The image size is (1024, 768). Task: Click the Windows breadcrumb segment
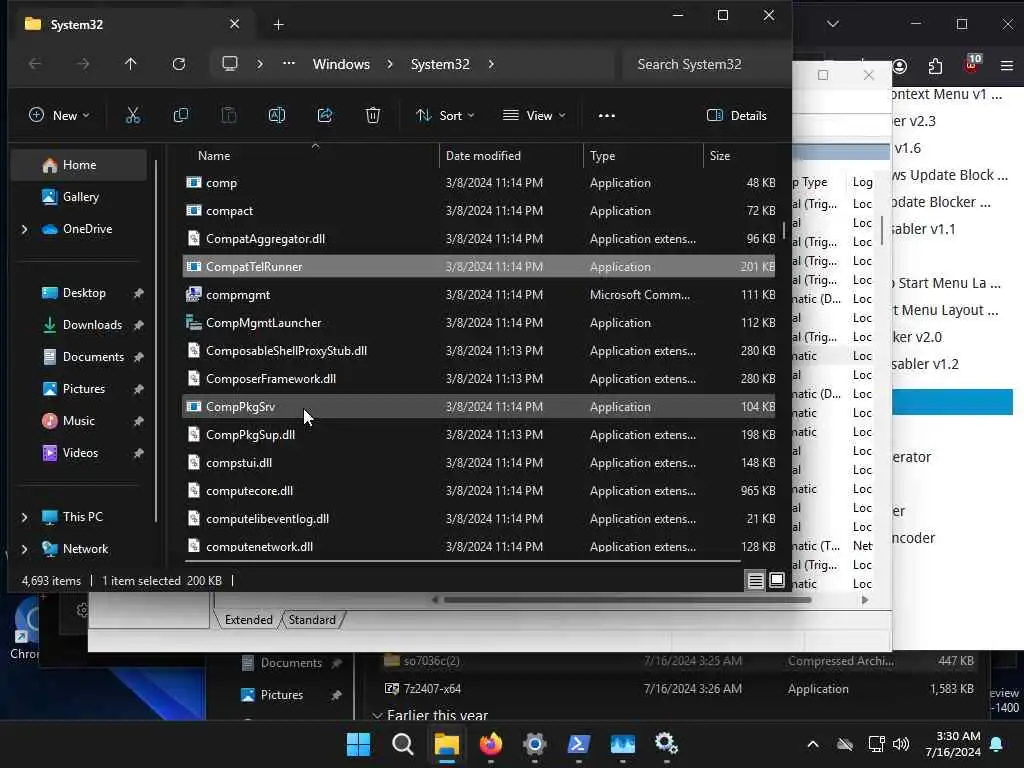click(341, 64)
